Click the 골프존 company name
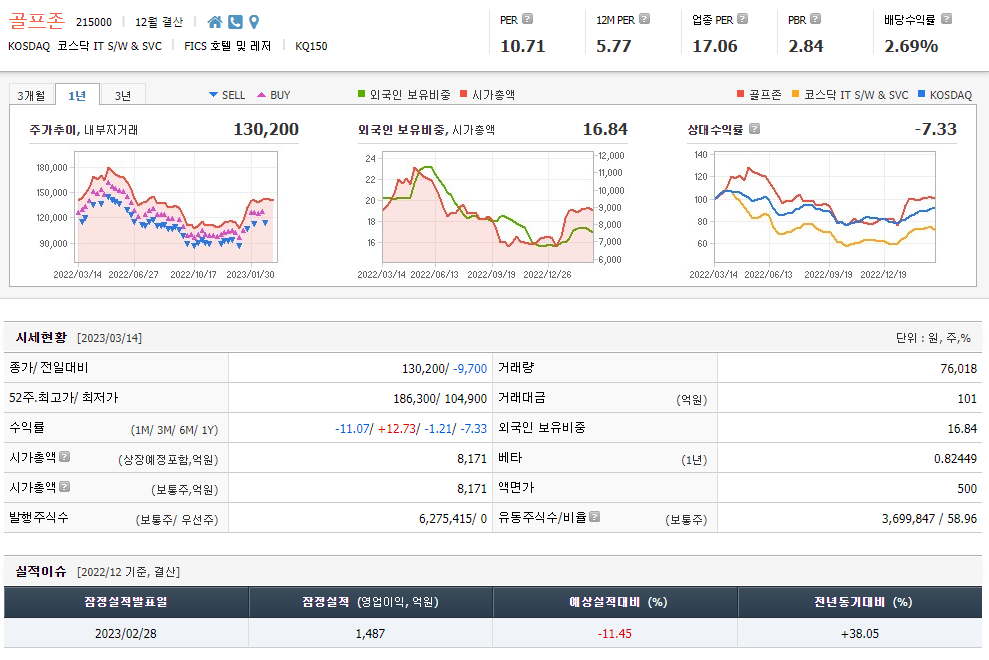Viewport: 989px width, 660px height. click(37, 21)
